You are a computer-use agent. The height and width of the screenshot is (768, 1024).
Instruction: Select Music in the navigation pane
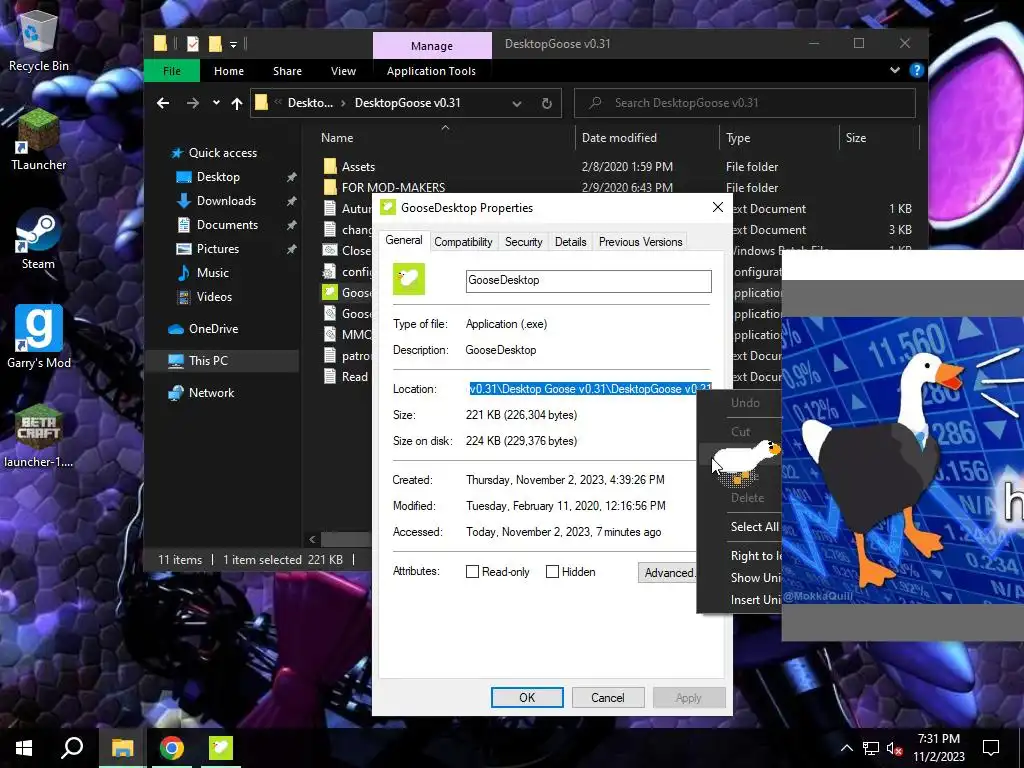212,273
